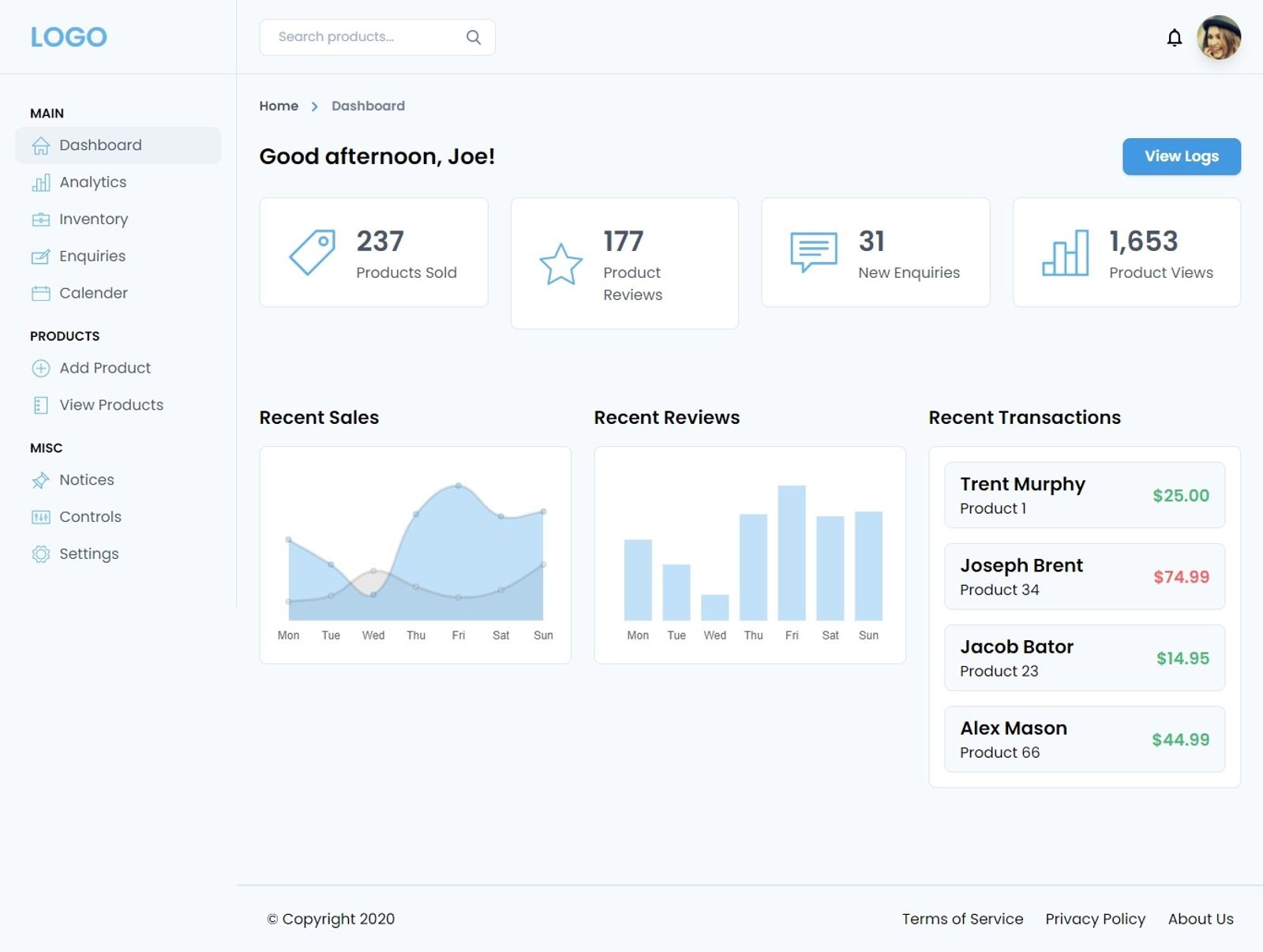Click the price tag icon on Products Sold
The width and height of the screenshot is (1263, 952).
(x=312, y=253)
